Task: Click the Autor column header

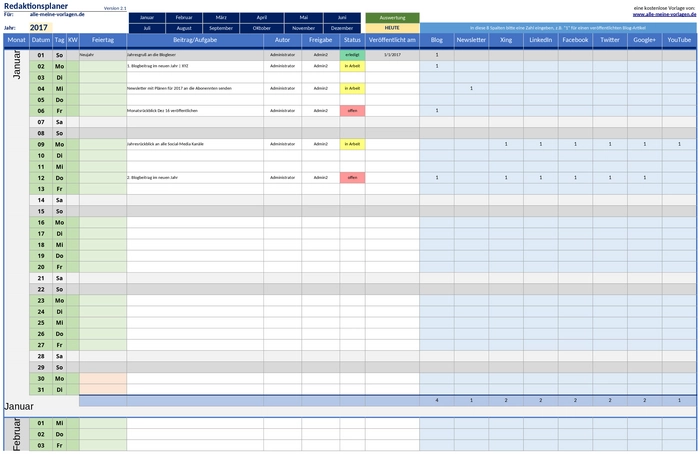Action: (x=282, y=40)
